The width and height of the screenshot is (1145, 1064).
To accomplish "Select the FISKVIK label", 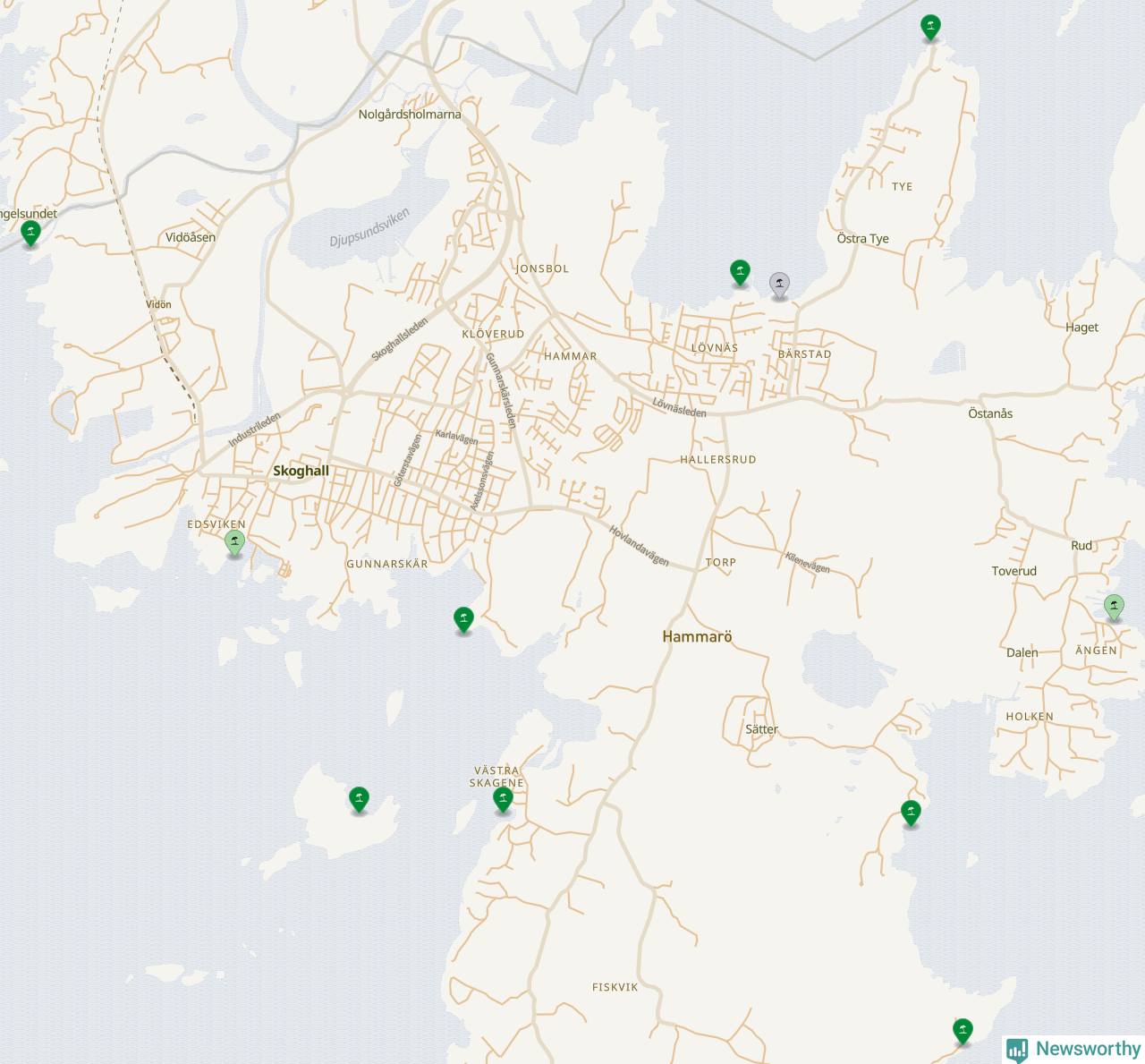I will (615, 987).
